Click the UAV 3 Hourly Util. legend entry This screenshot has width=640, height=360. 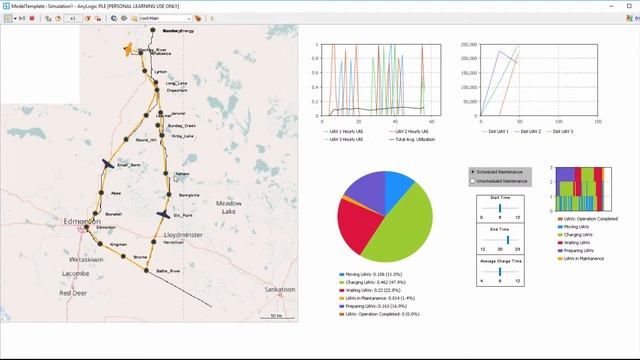point(343,139)
